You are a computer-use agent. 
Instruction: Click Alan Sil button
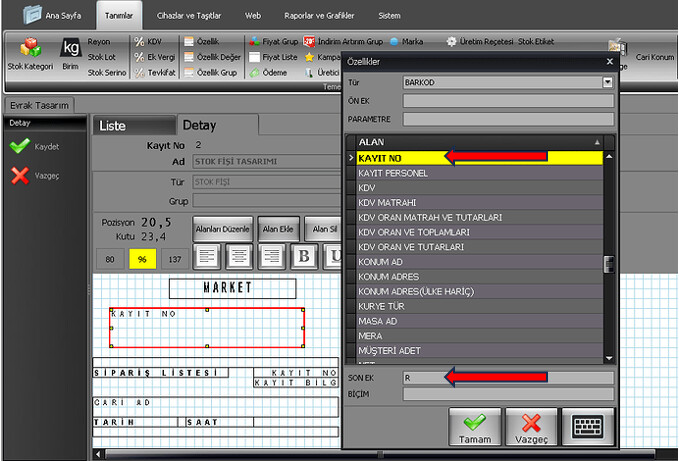click(x=324, y=229)
